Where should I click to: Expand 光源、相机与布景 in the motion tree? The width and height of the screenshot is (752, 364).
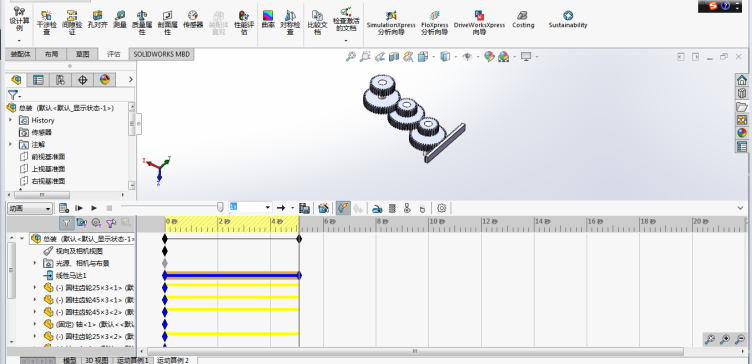[35, 263]
